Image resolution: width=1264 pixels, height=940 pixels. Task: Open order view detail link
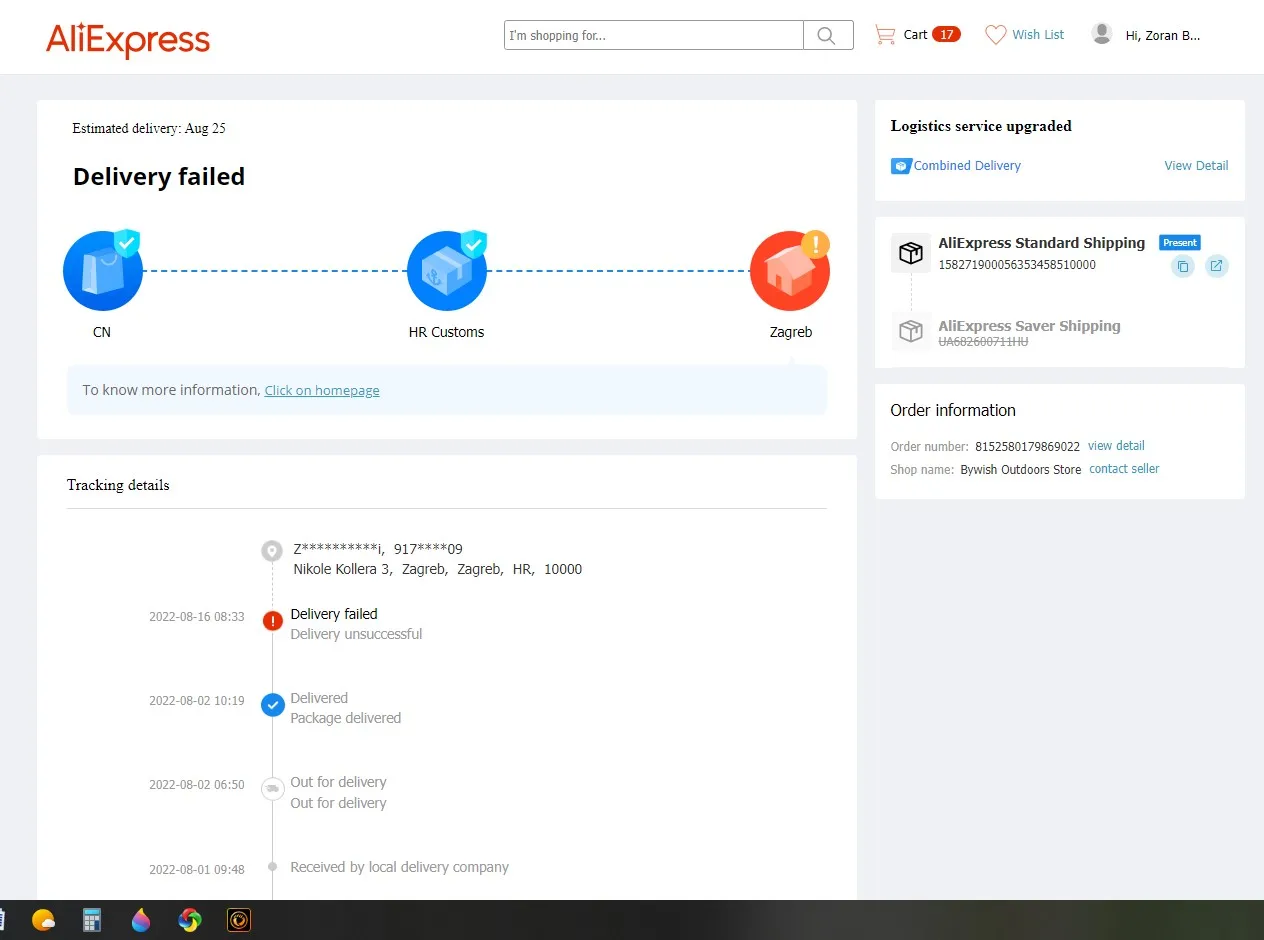(1116, 446)
